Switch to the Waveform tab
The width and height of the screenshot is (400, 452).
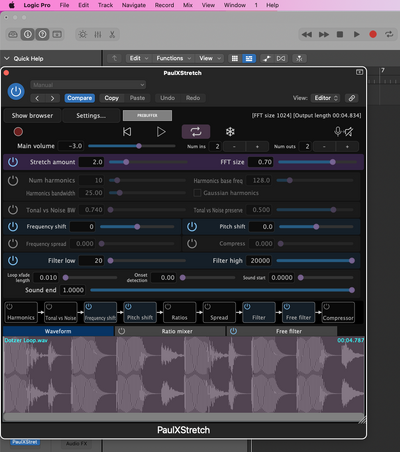pyautogui.click(x=58, y=331)
